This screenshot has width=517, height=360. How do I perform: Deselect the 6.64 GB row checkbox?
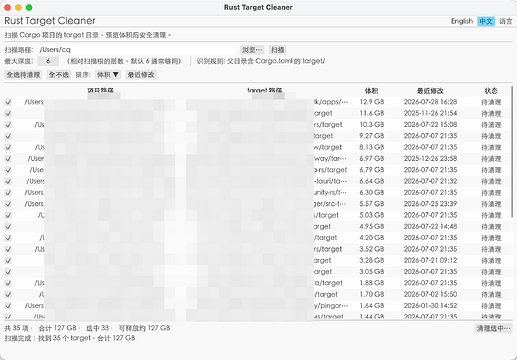point(8,181)
